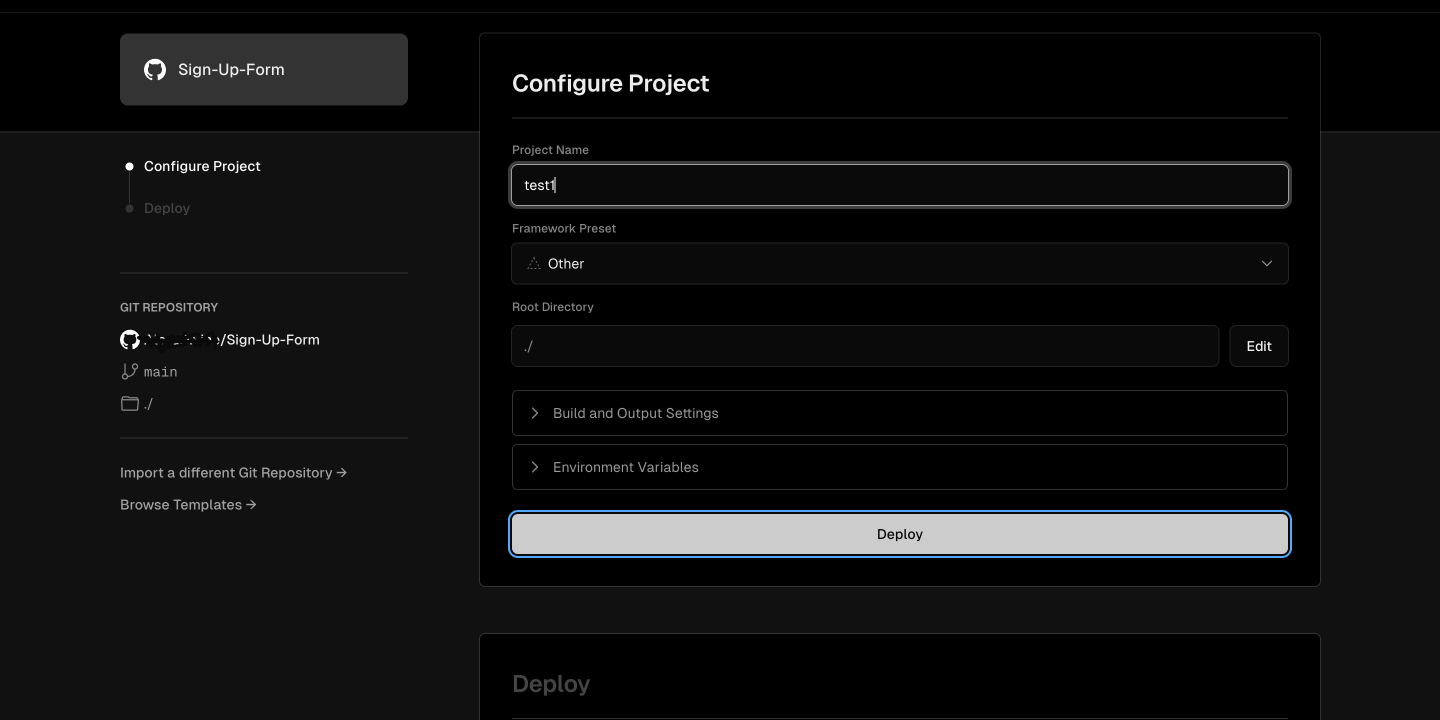
Task: Click the git branch icon next to main
Action: (129, 371)
